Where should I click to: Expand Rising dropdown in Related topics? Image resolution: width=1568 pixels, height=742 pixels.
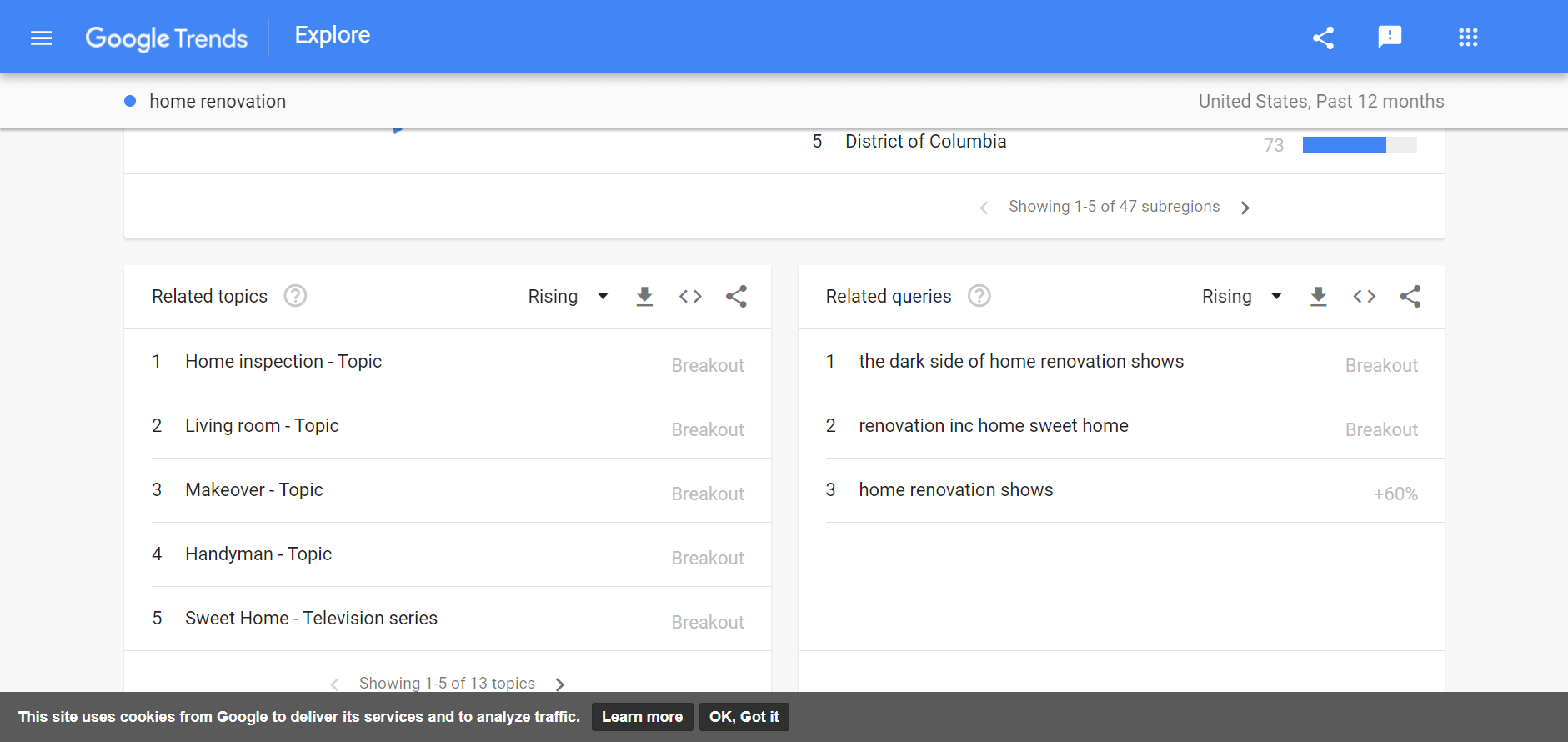[569, 296]
